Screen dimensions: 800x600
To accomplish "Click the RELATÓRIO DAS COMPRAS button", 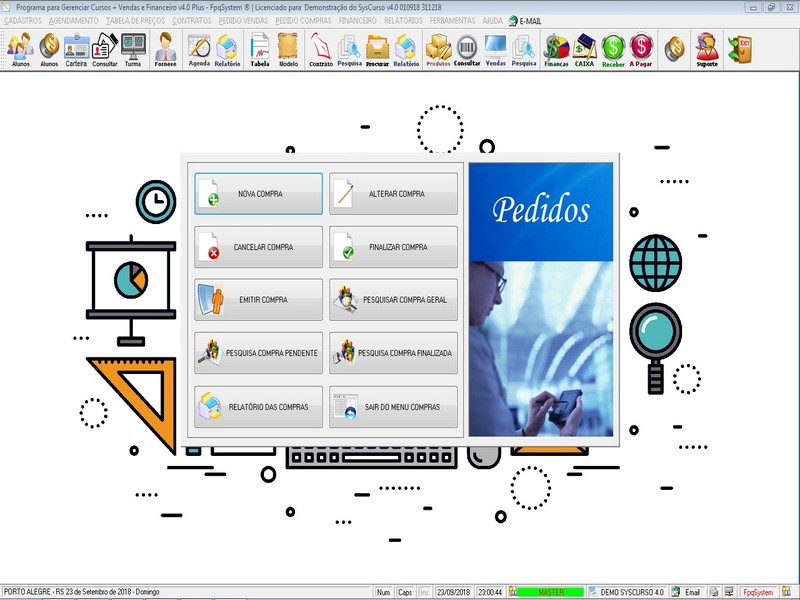I will pos(258,407).
